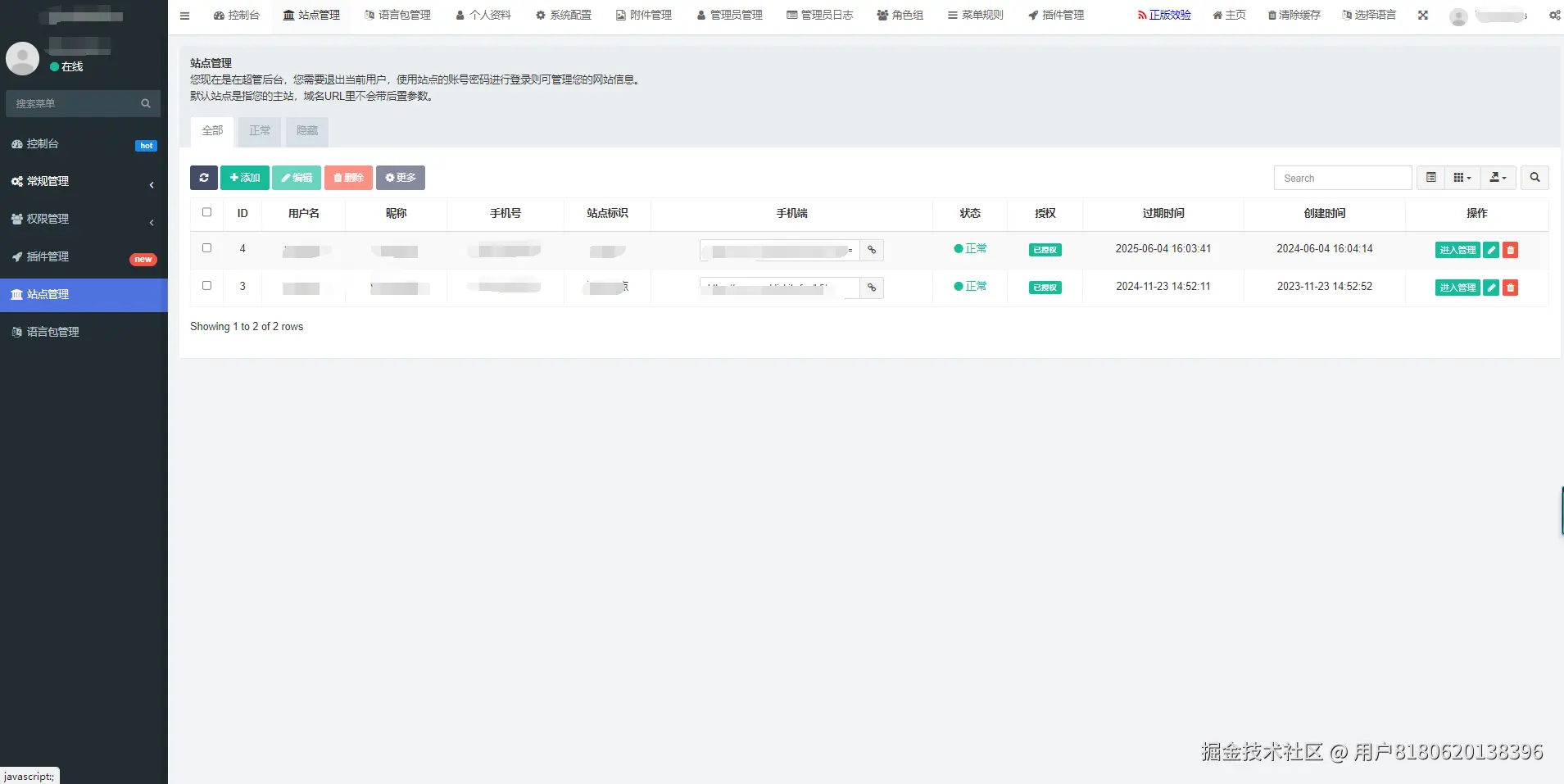Open 语言包管理 in the left sidebar
1564x784 pixels.
[84, 333]
